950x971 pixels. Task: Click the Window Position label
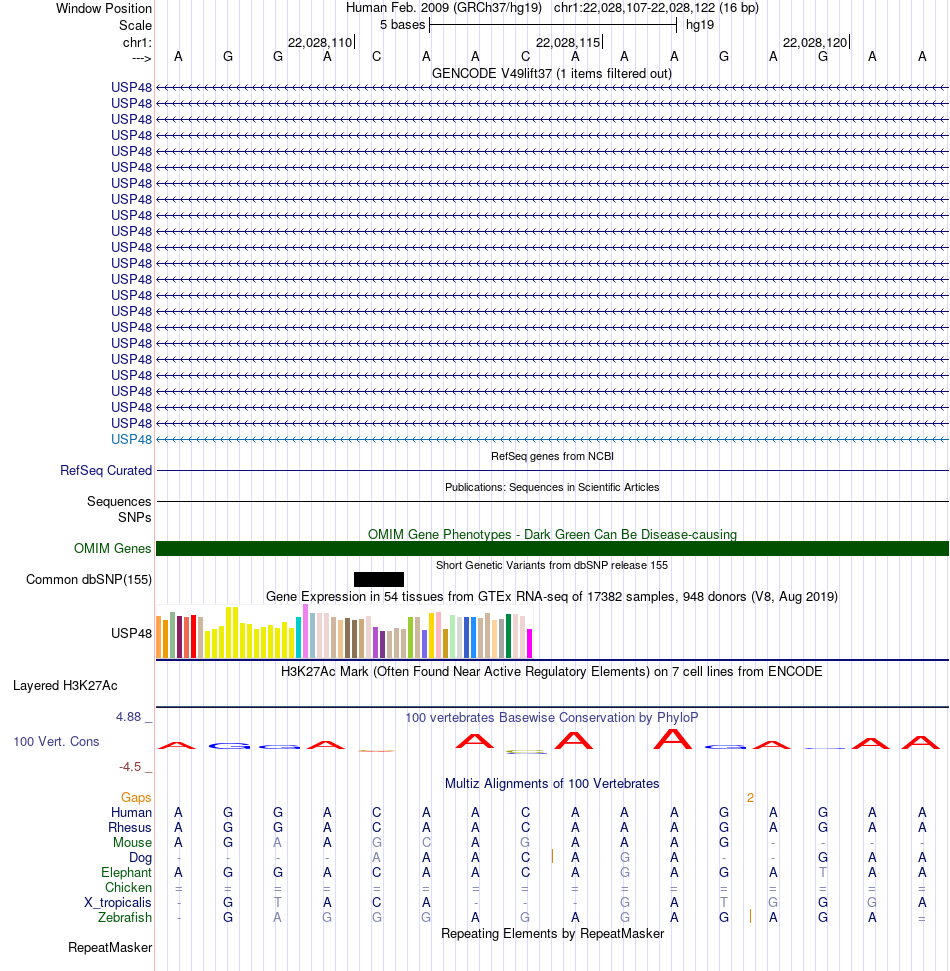coord(103,9)
